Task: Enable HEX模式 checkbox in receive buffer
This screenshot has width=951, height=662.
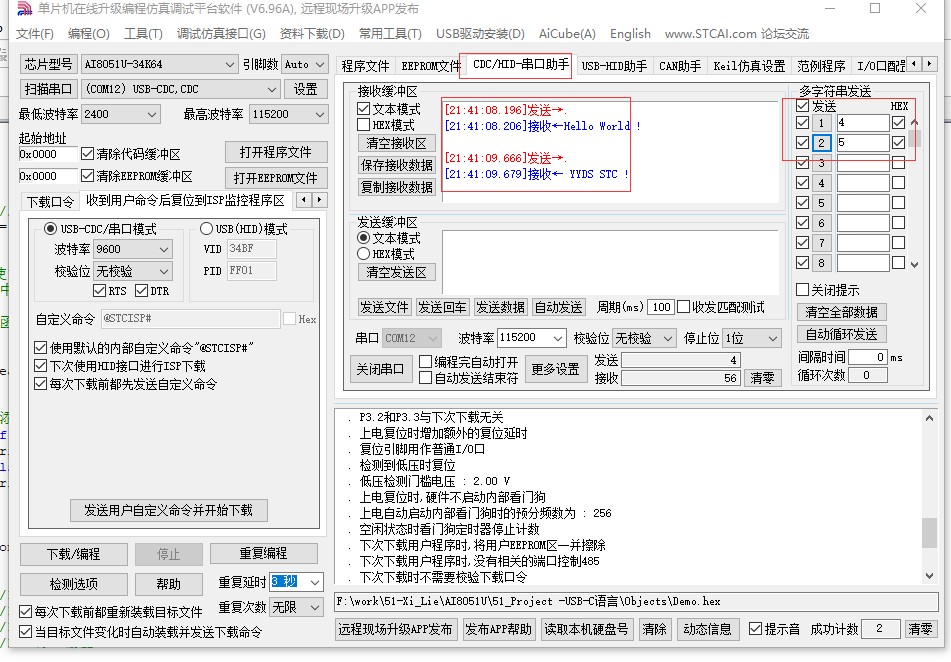Action: tap(363, 125)
